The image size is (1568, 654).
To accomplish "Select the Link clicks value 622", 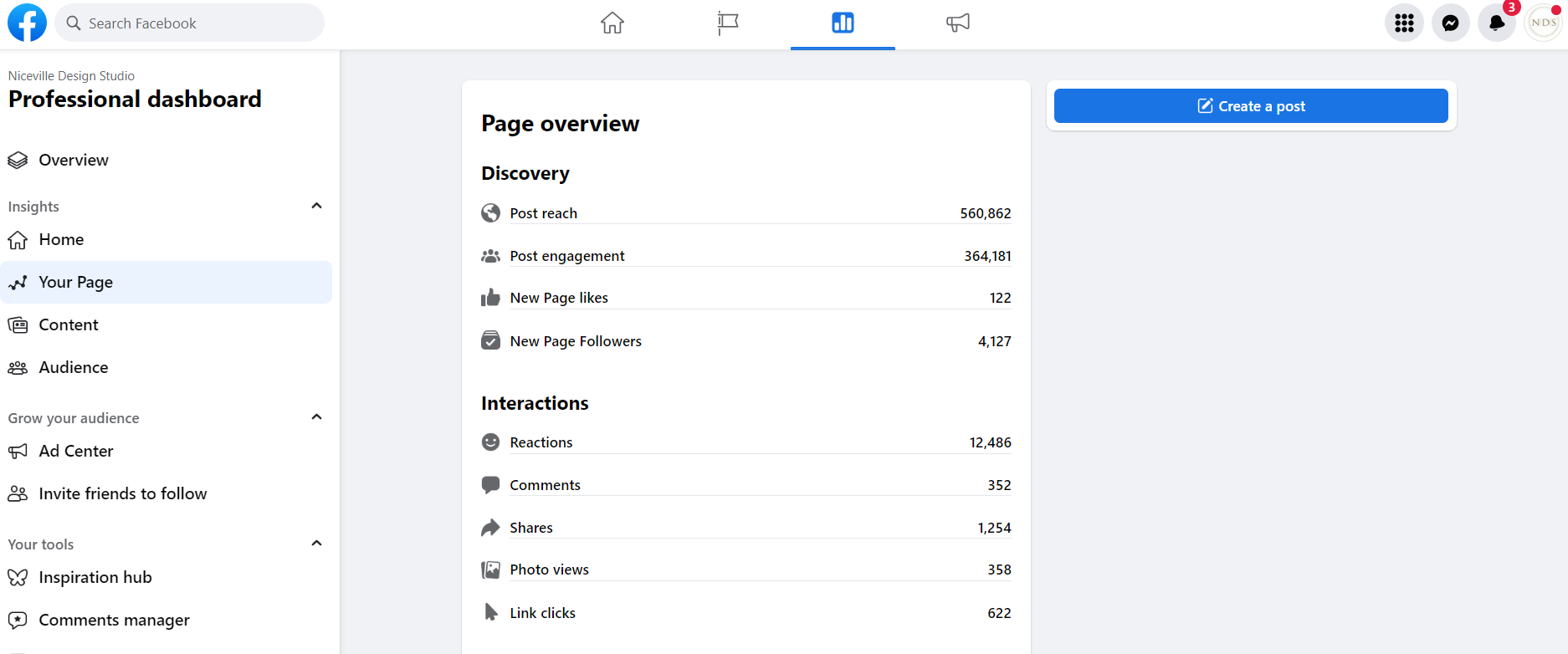I will (x=999, y=613).
